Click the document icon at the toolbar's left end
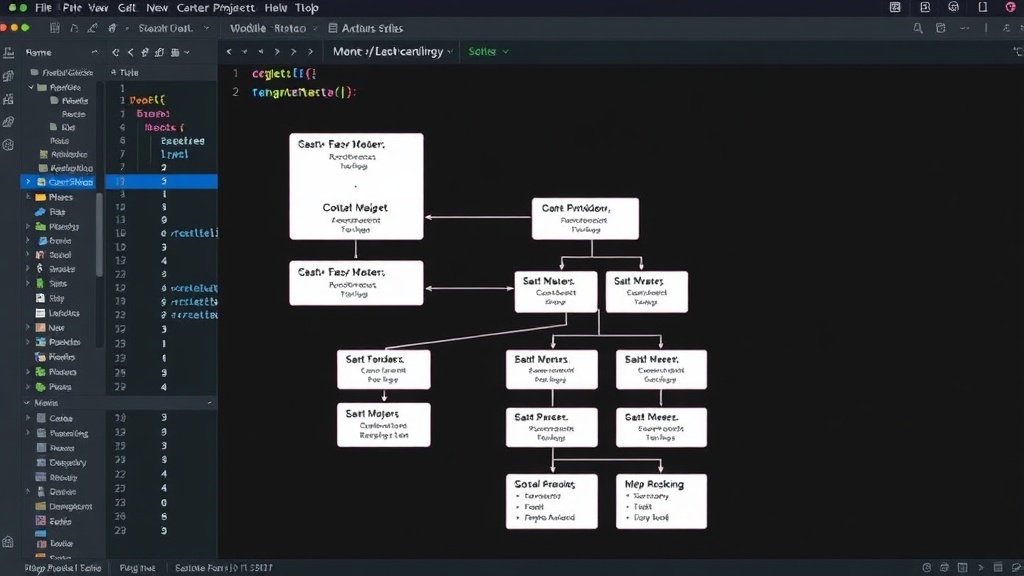 pos(55,28)
